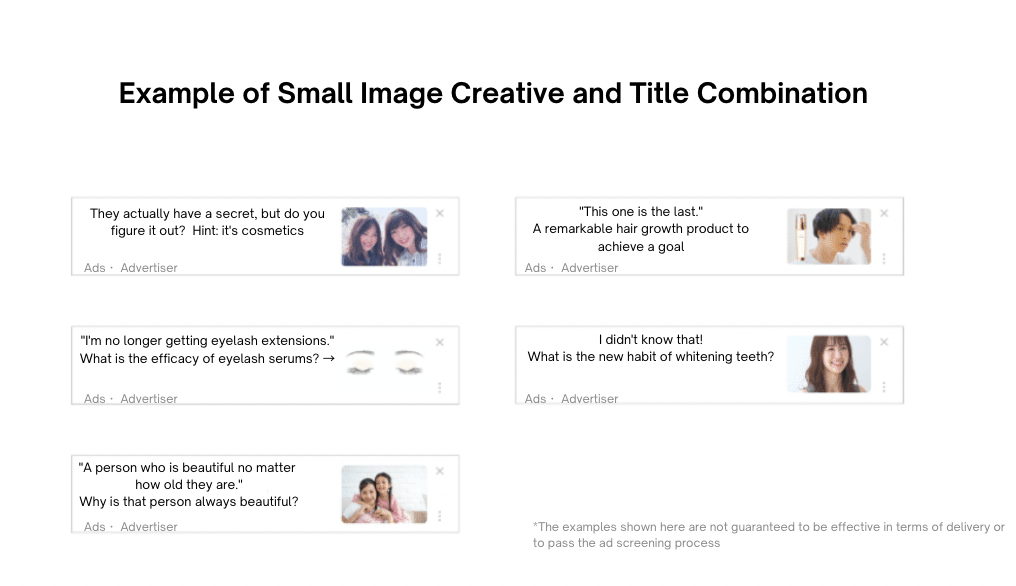Click the two women photo thumbnail

(384, 237)
